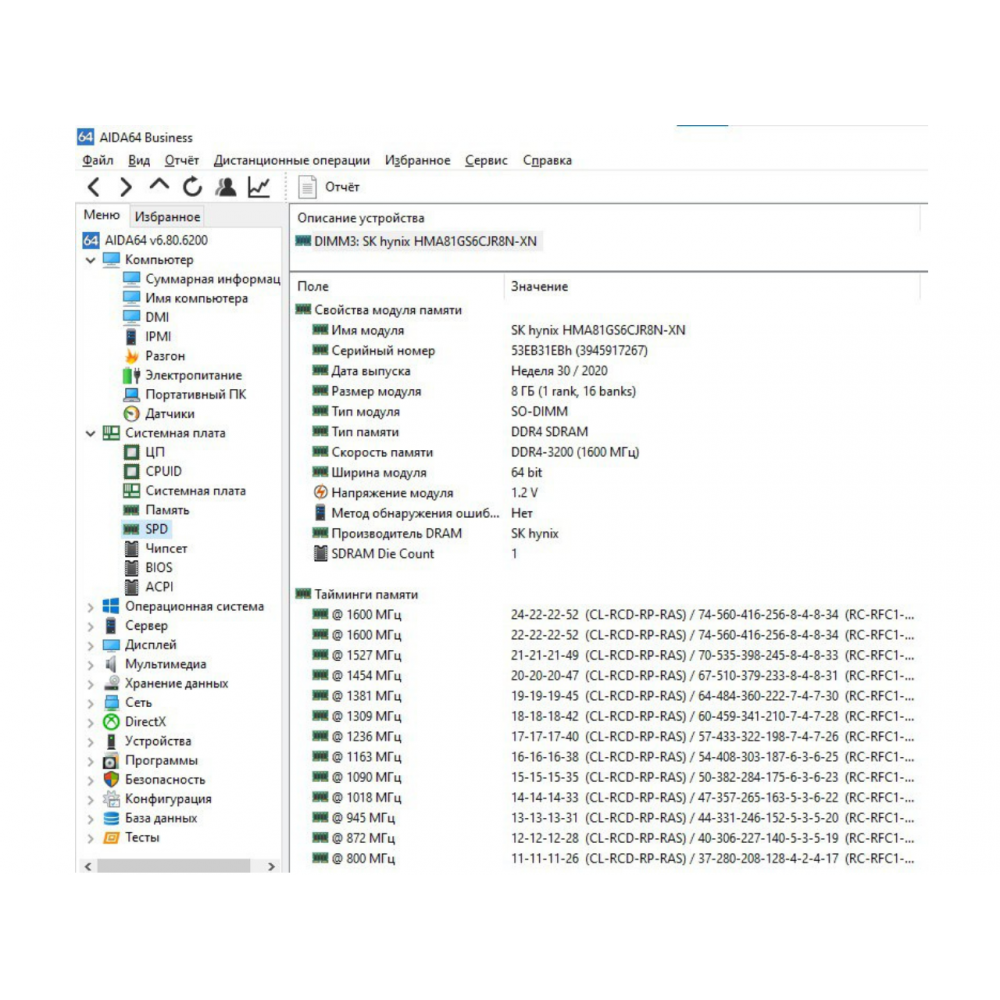Expand the Дисплей tree node
1000x1000 pixels.
click(x=91, y=645)
